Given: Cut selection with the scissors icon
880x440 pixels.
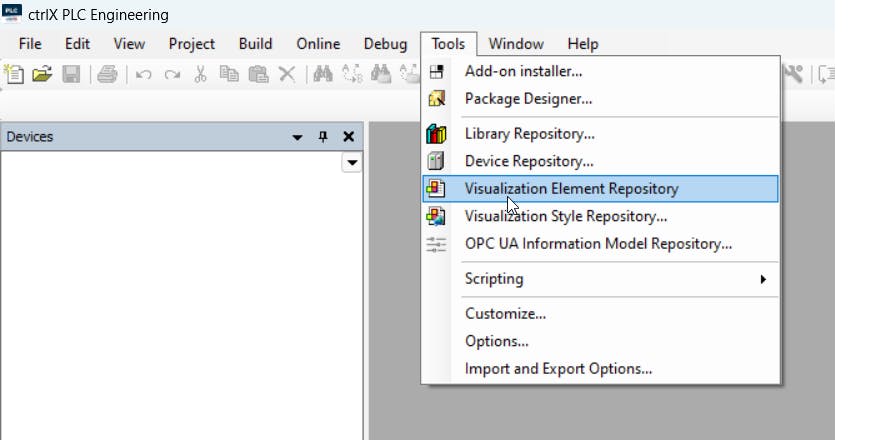Looking at the screenshot, I should pos(200,74).
